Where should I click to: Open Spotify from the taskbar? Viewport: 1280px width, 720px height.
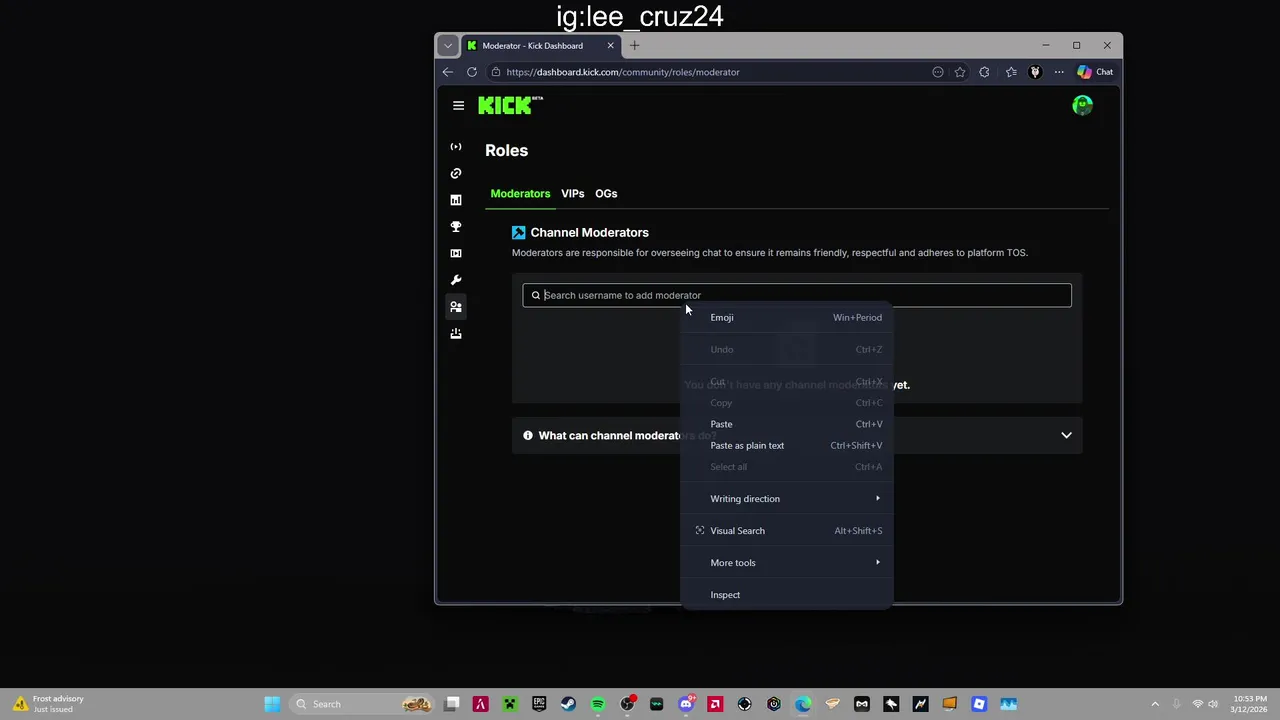(x=598, y=704)
